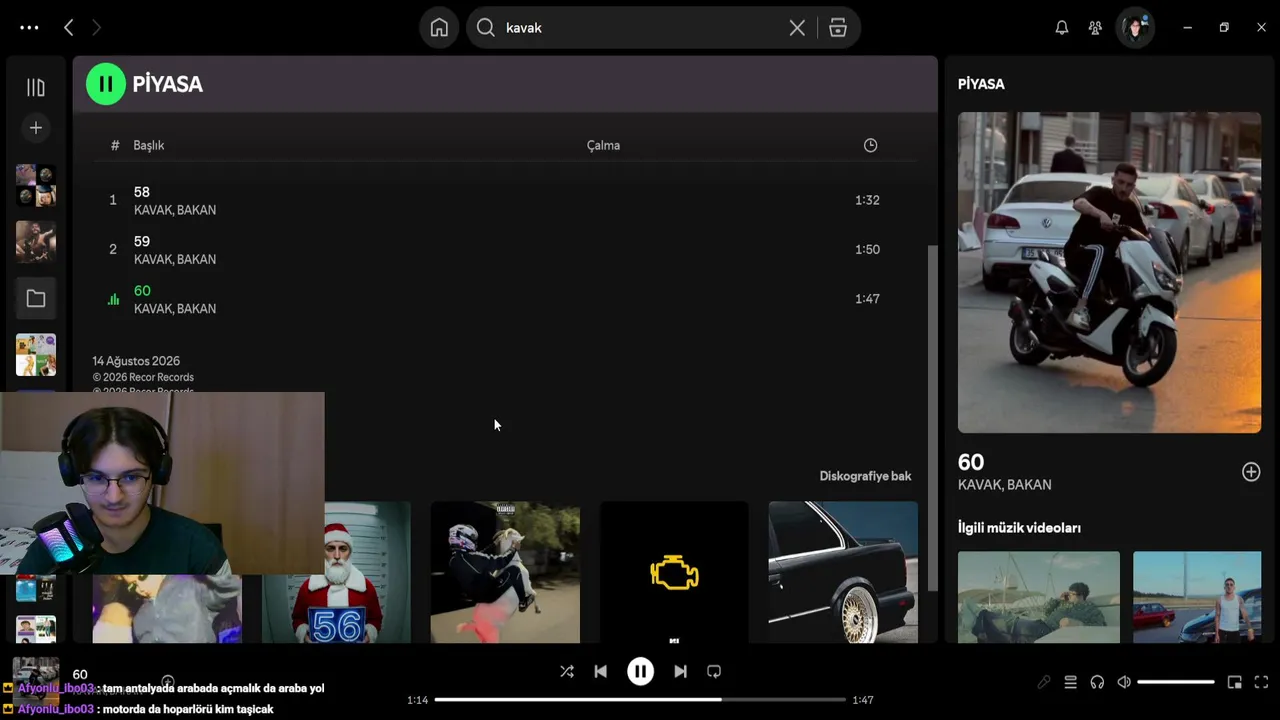Pause PİYASA with the green header button
Viewport: 1280px width, 720px height.
105,84
